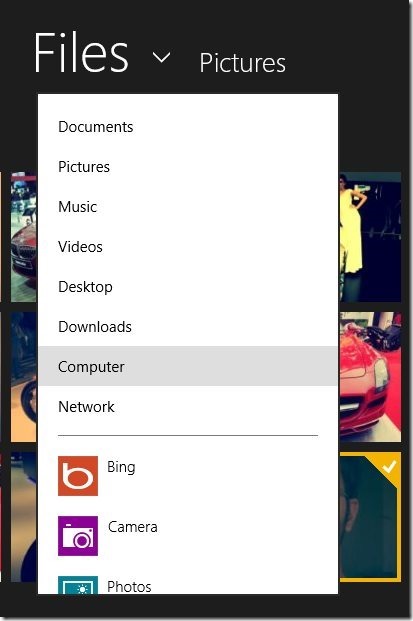The width and height of the screenshot is (413, 621).
Task: Select the woman in yellow dress photo
Action: (x=370, y=237)
